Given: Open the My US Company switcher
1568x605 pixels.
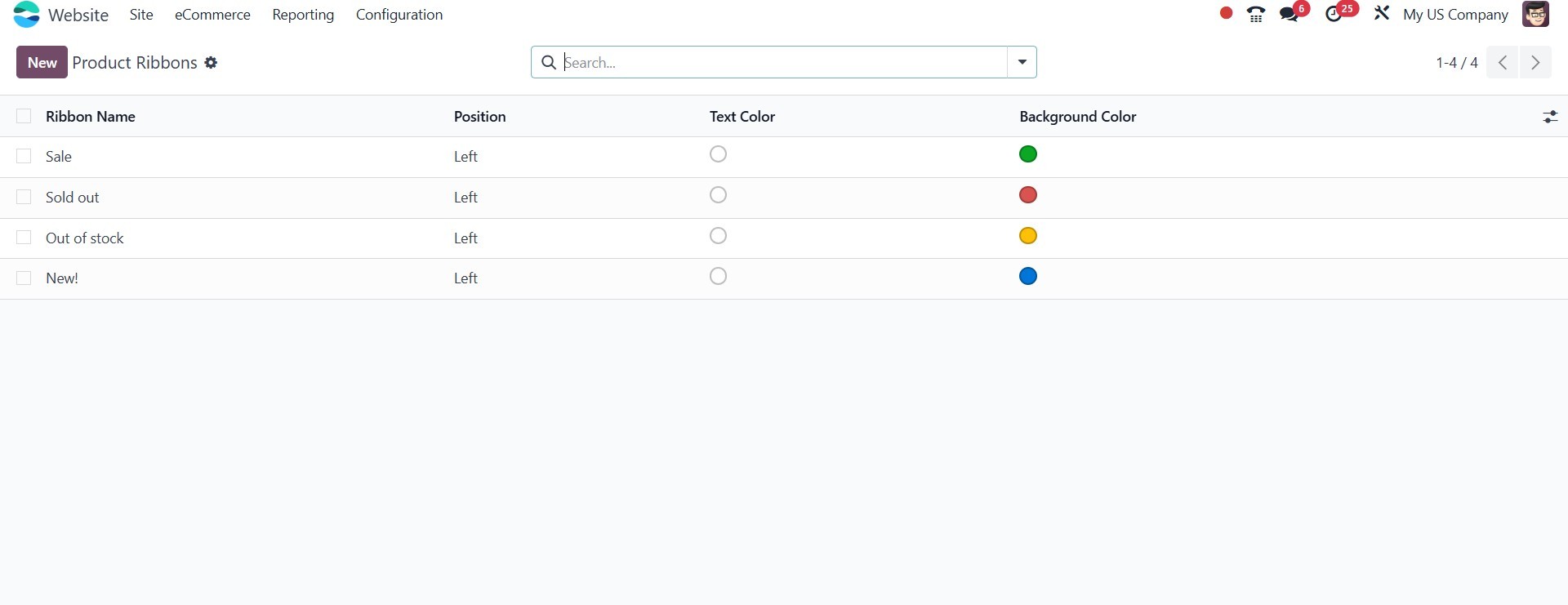Looking at the screenshot, I should pyautogui.click(x=1454, y=15).
